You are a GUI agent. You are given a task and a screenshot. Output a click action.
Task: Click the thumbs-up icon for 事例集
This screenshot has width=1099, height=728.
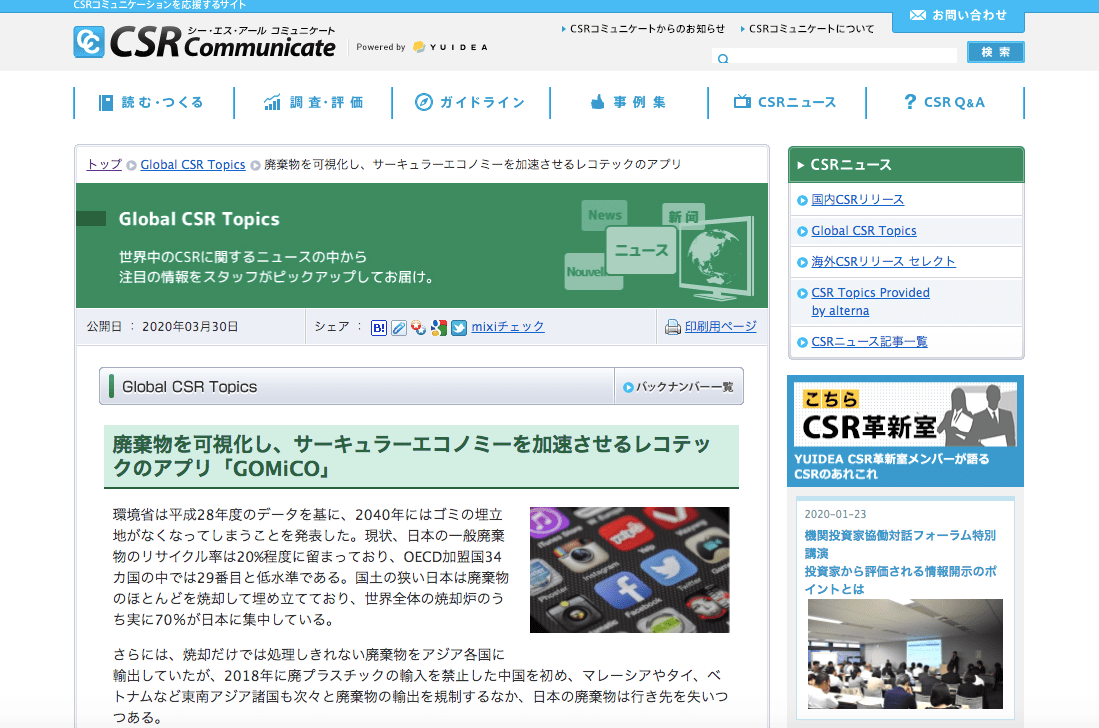[597, 102]
